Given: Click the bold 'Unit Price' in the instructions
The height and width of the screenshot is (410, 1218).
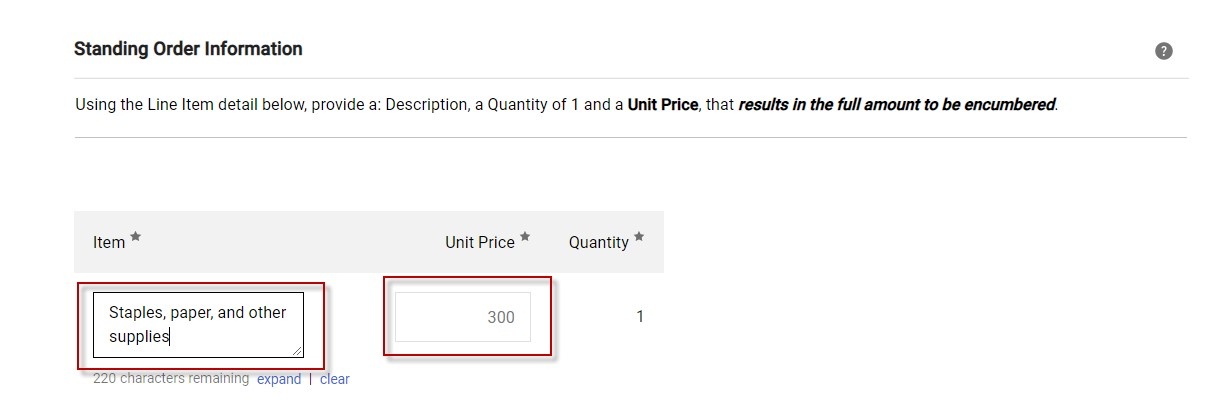Looking at the screenshot, I should point(662,104).
